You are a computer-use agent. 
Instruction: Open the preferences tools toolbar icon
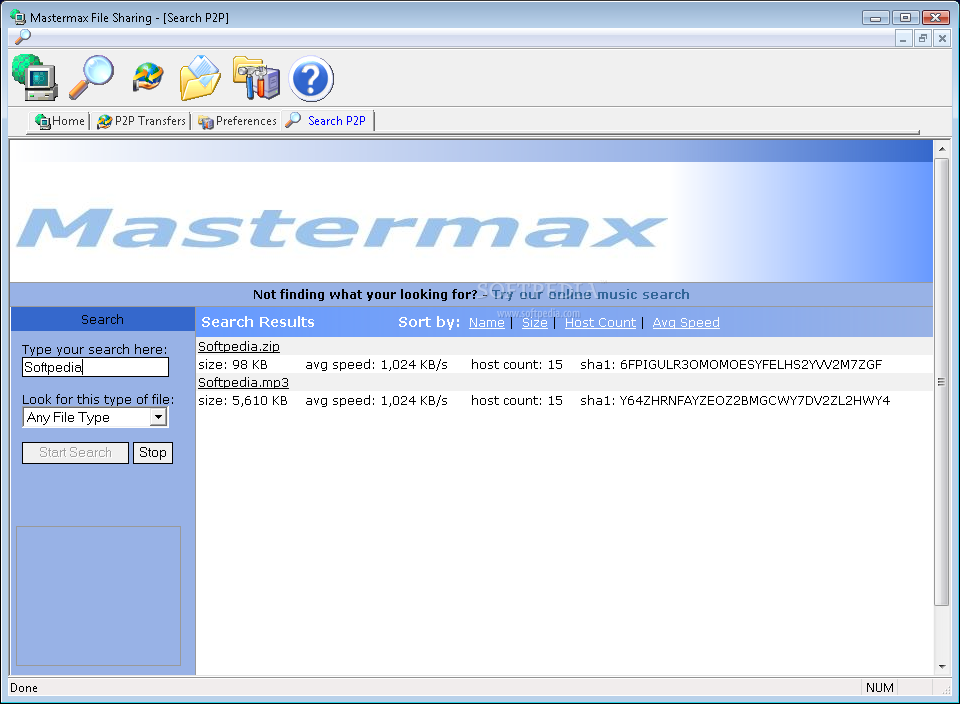tap(257, 78)
